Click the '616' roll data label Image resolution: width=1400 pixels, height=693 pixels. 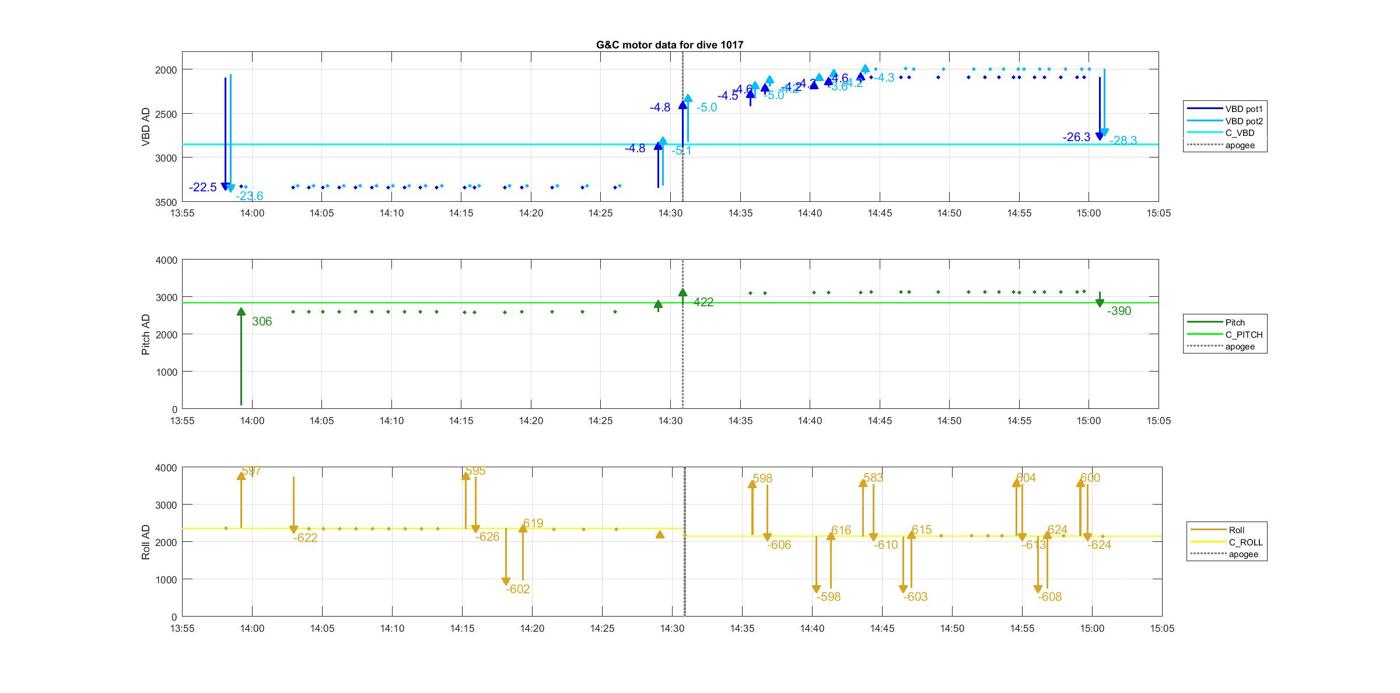pyautogui.click(x=841, y=531)
